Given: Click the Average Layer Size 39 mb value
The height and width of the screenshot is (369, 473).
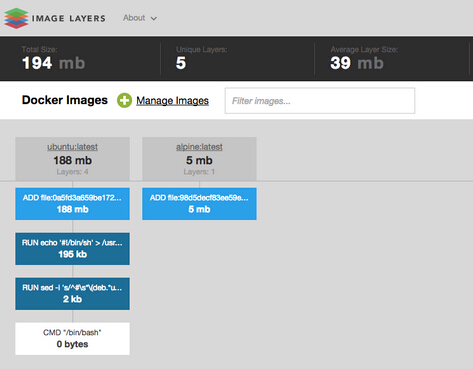Looking at the screenshot, I should tap(357, 63).
